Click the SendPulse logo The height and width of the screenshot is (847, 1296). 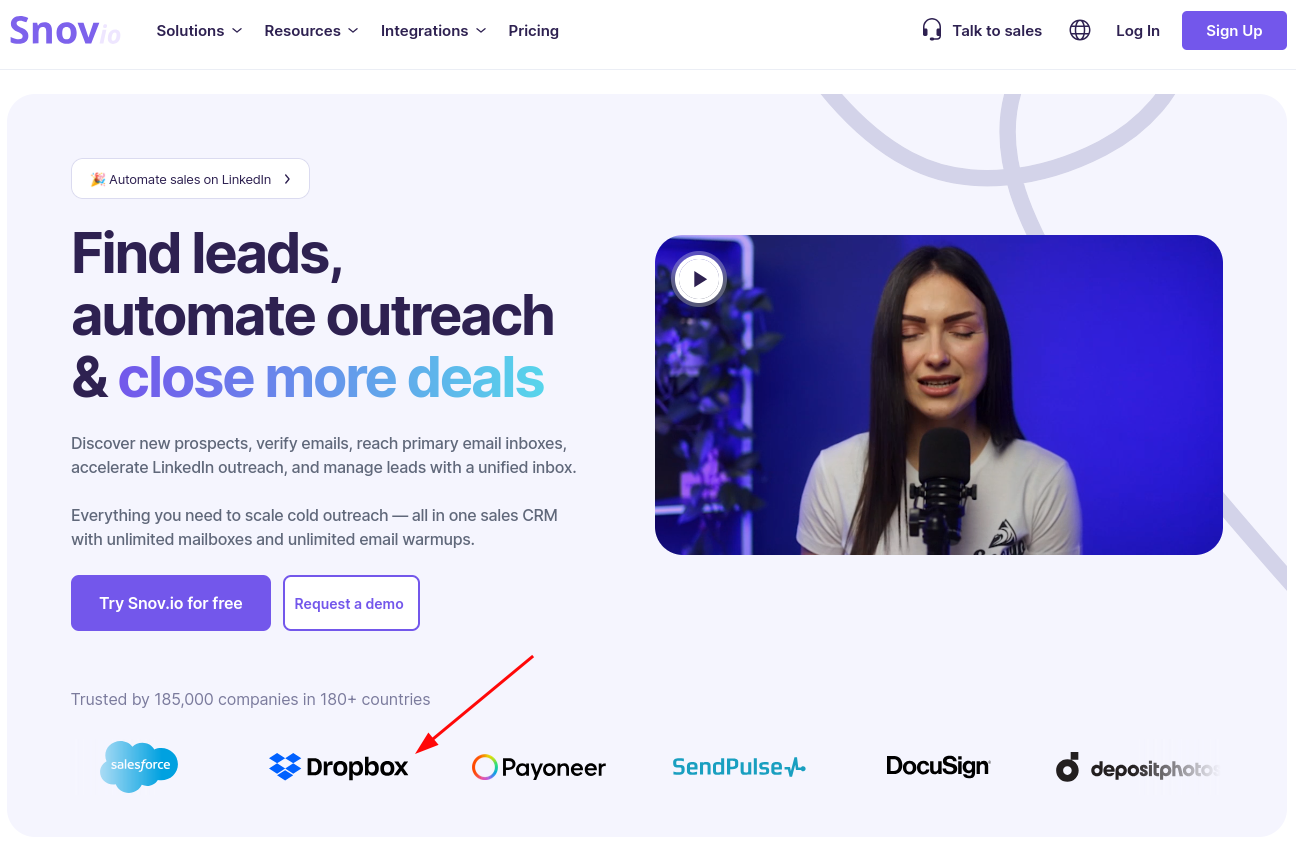739,767
